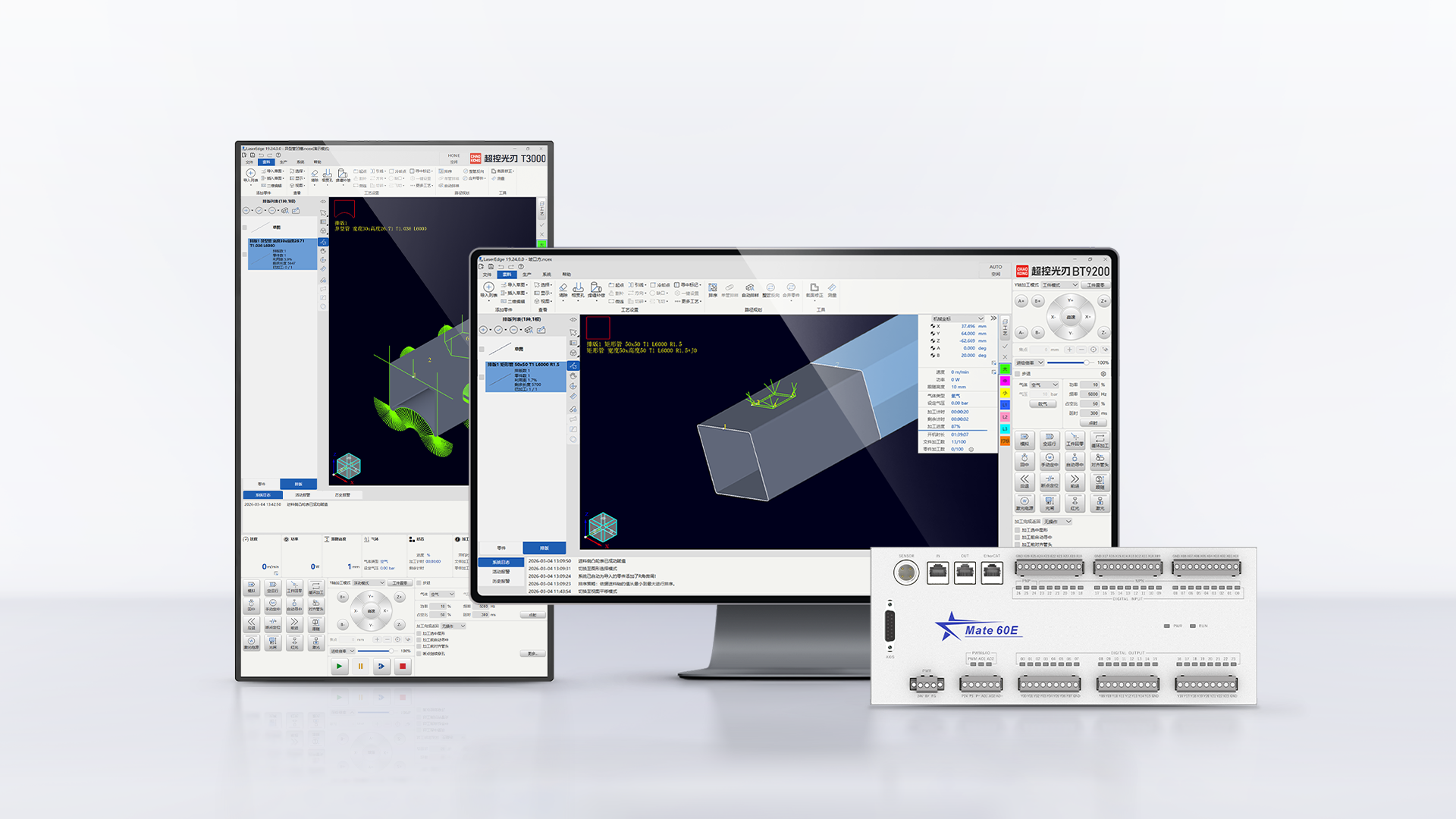The height and width of the screenshot is (819, 1456).
Task: Tick checkbox beside 草图 sketch row on BT9200
Action: pos(482,349)
